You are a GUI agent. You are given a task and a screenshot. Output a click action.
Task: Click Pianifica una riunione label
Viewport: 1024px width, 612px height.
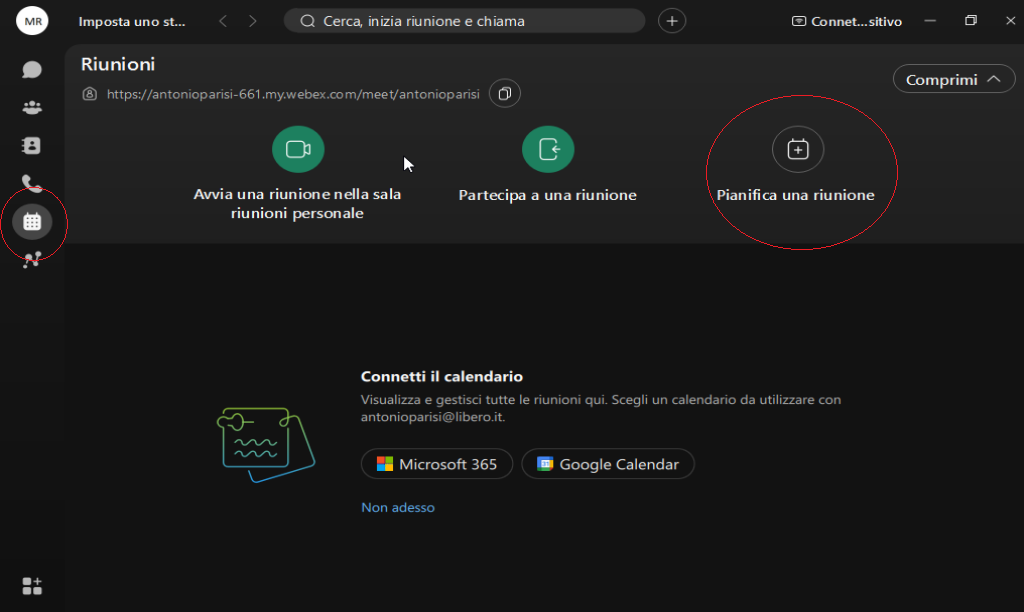[795, 195]
